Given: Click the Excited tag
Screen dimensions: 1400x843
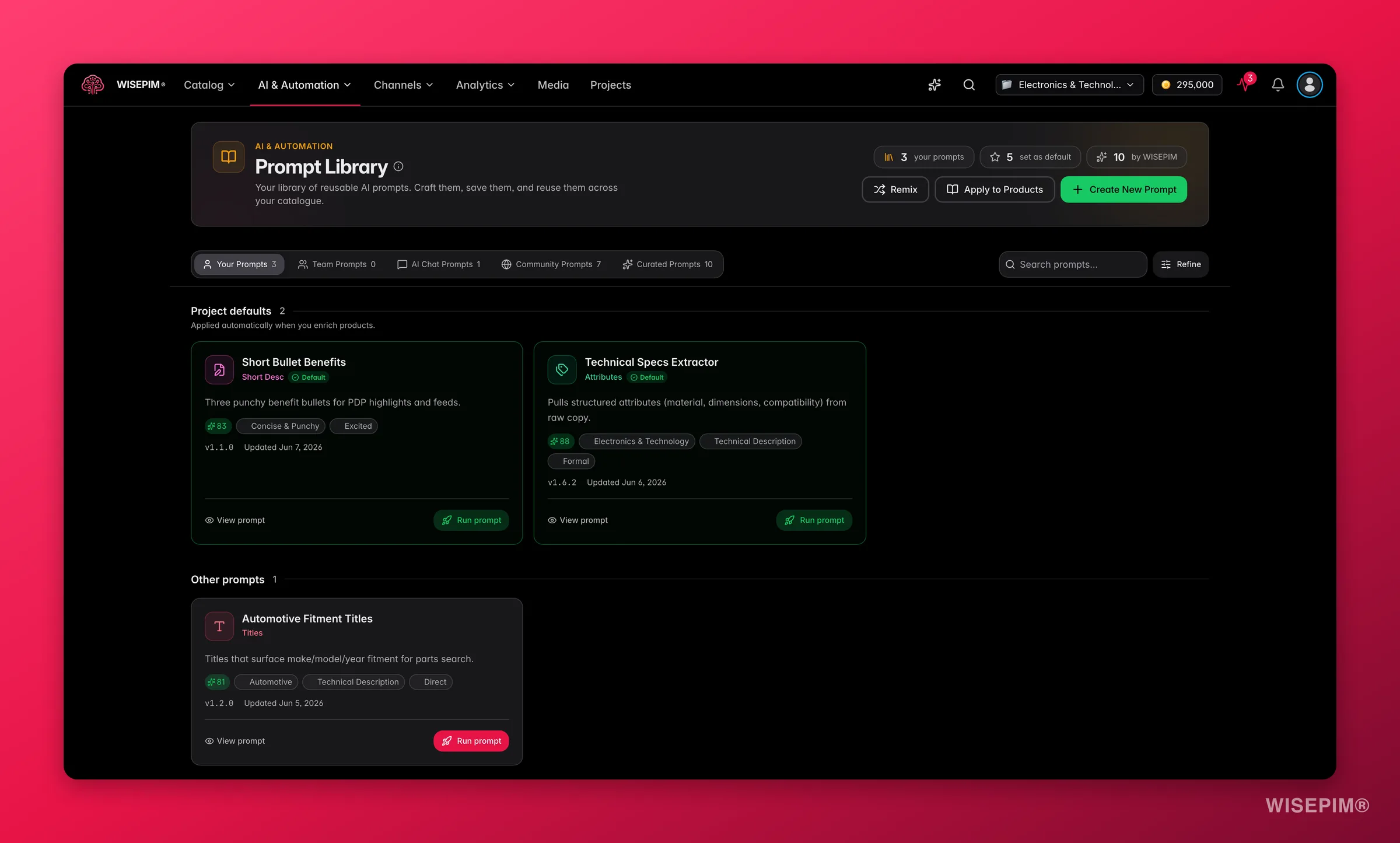Looking at the screenshot, I should tap(353, 426).
